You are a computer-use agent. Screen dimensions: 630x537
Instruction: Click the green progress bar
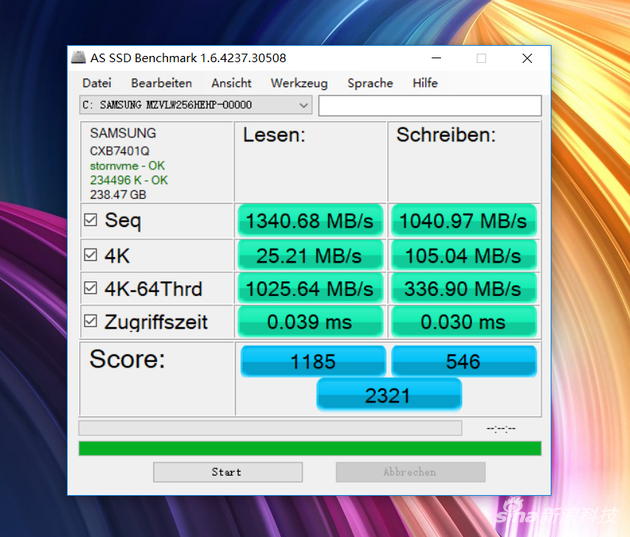[310, 448]
